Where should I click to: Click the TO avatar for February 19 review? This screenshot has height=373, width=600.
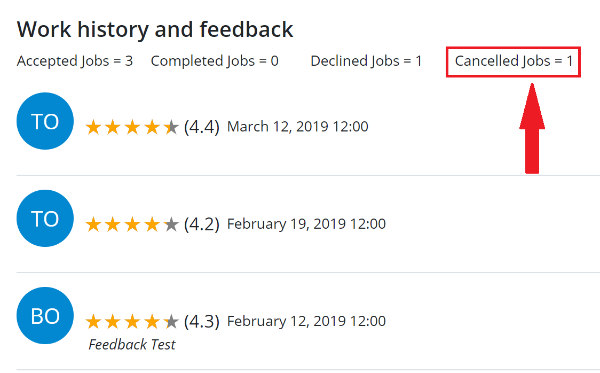tap(45, 218)
